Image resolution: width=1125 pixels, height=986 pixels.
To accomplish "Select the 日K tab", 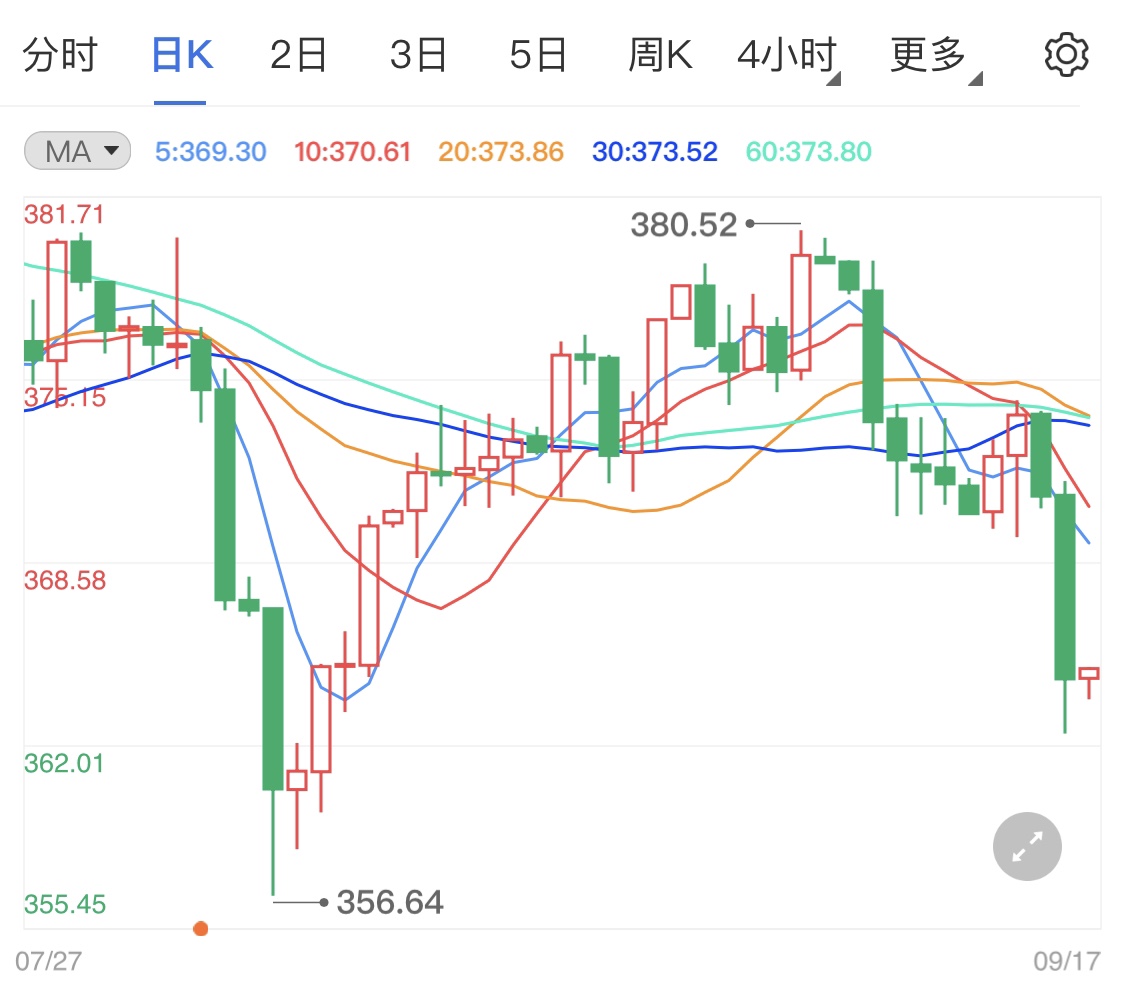I will (x=182, y=55).
